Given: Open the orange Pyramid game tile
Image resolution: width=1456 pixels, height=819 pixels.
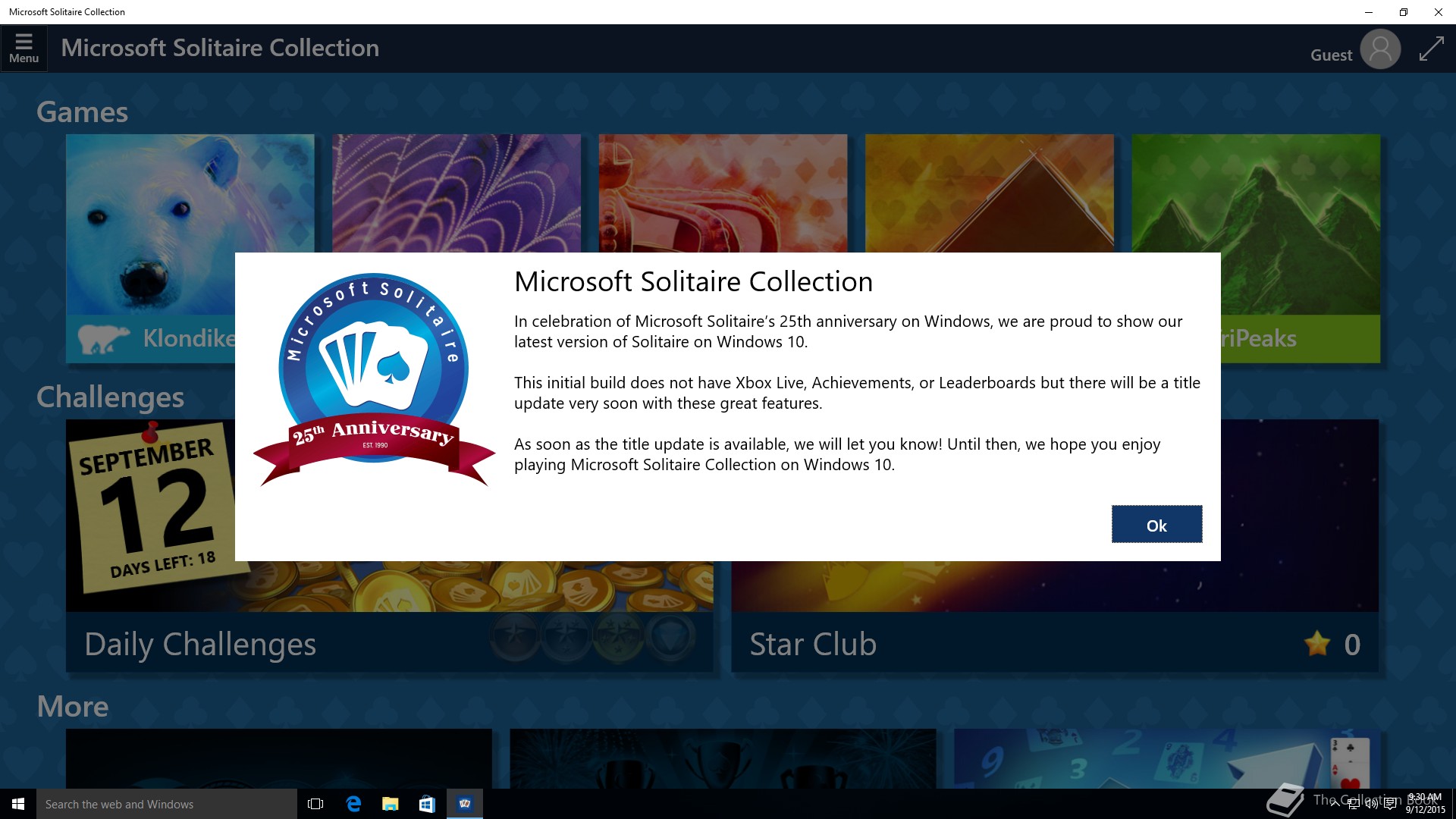Looking at the screenshot, I should pyautogui.click(x=990, y=193).
